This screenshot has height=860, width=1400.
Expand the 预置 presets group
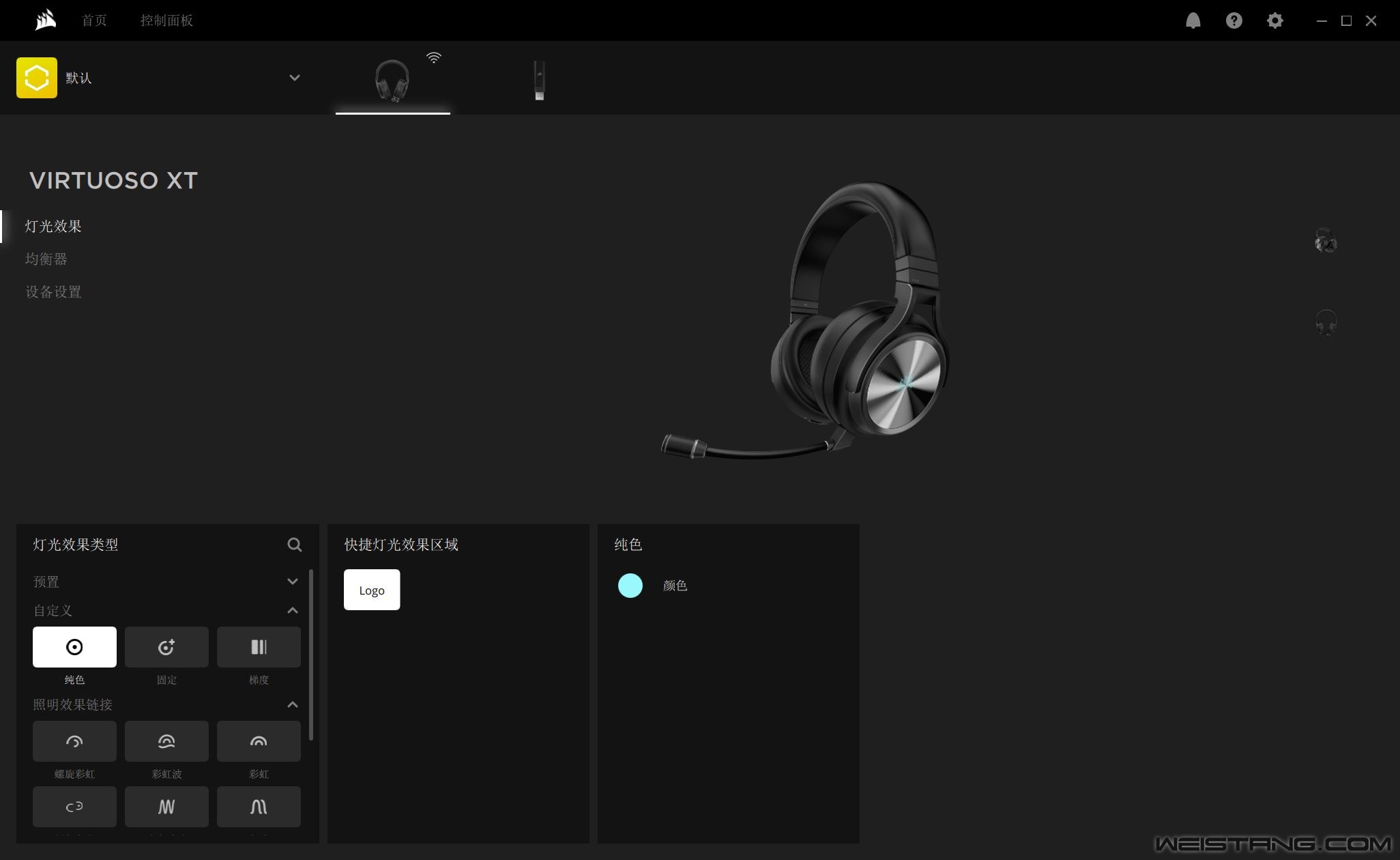293,582
